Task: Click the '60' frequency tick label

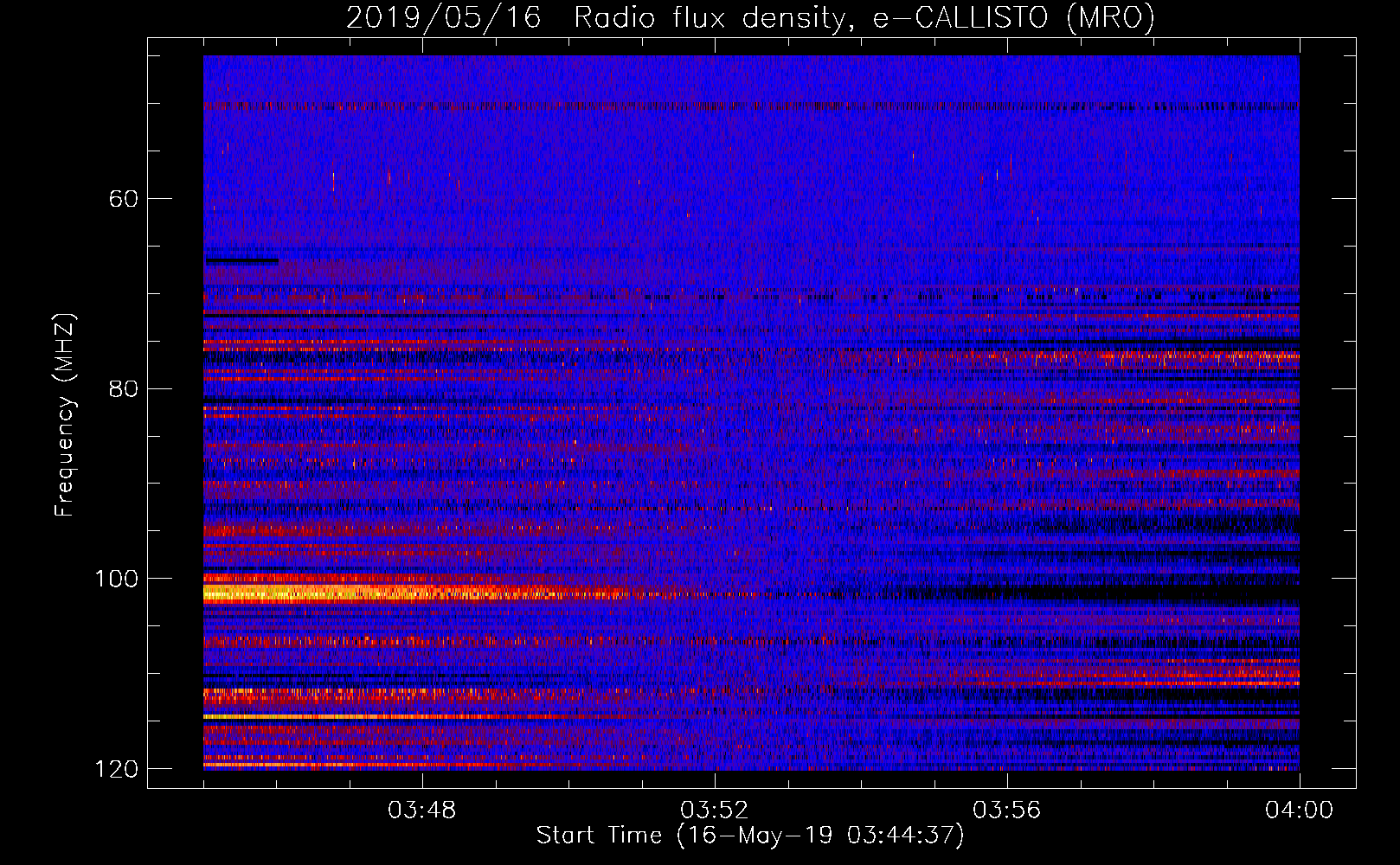Action: click(124, 199)
